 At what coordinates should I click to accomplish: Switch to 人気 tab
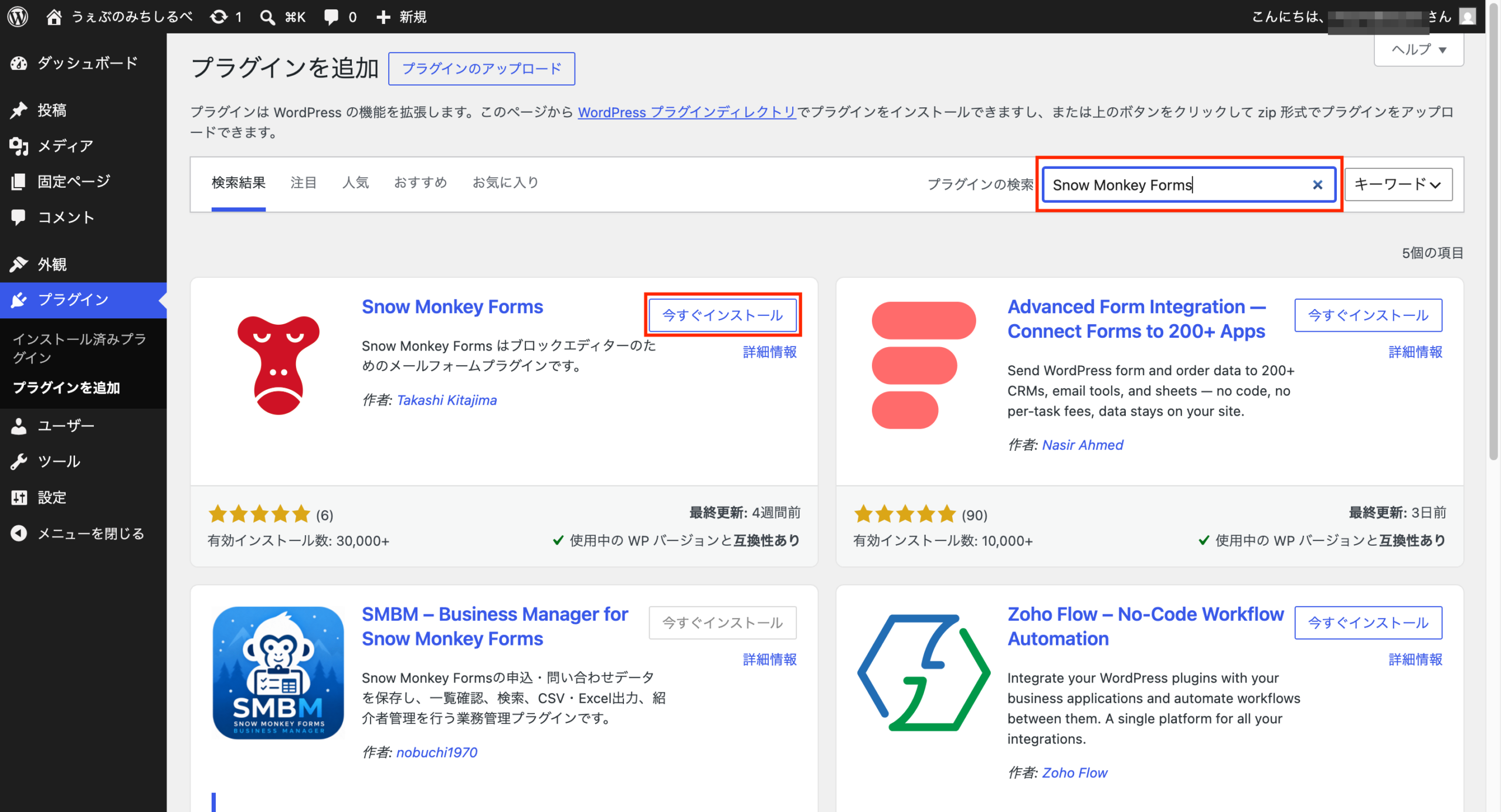point(355,183)
